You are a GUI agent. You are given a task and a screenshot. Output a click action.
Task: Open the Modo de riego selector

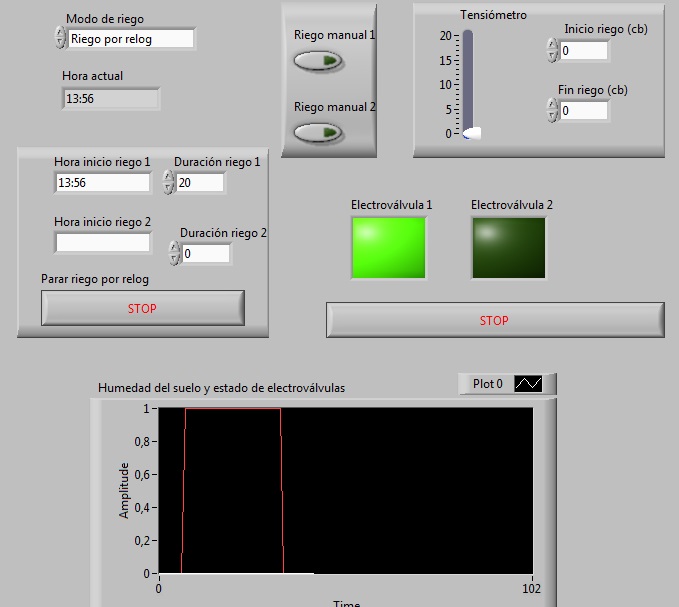pyautogui.click(x=131, y=39)
